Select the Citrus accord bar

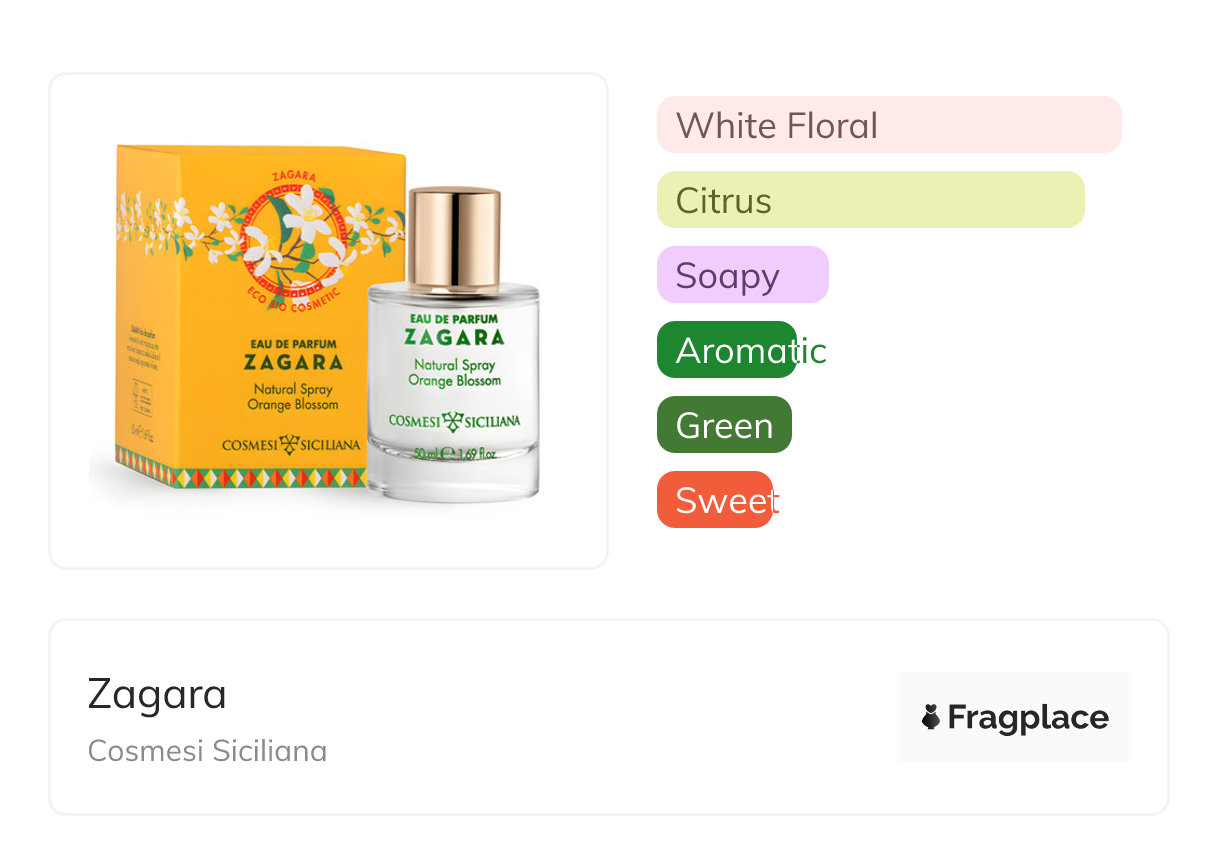(870, 200)
